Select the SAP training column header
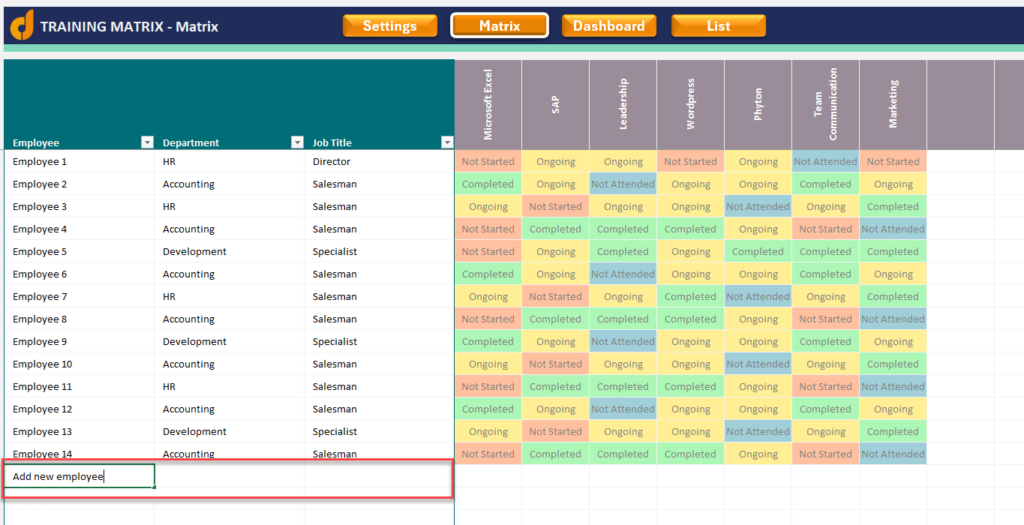The width and height of the screenshot is (1024, 525). (556, 104)
